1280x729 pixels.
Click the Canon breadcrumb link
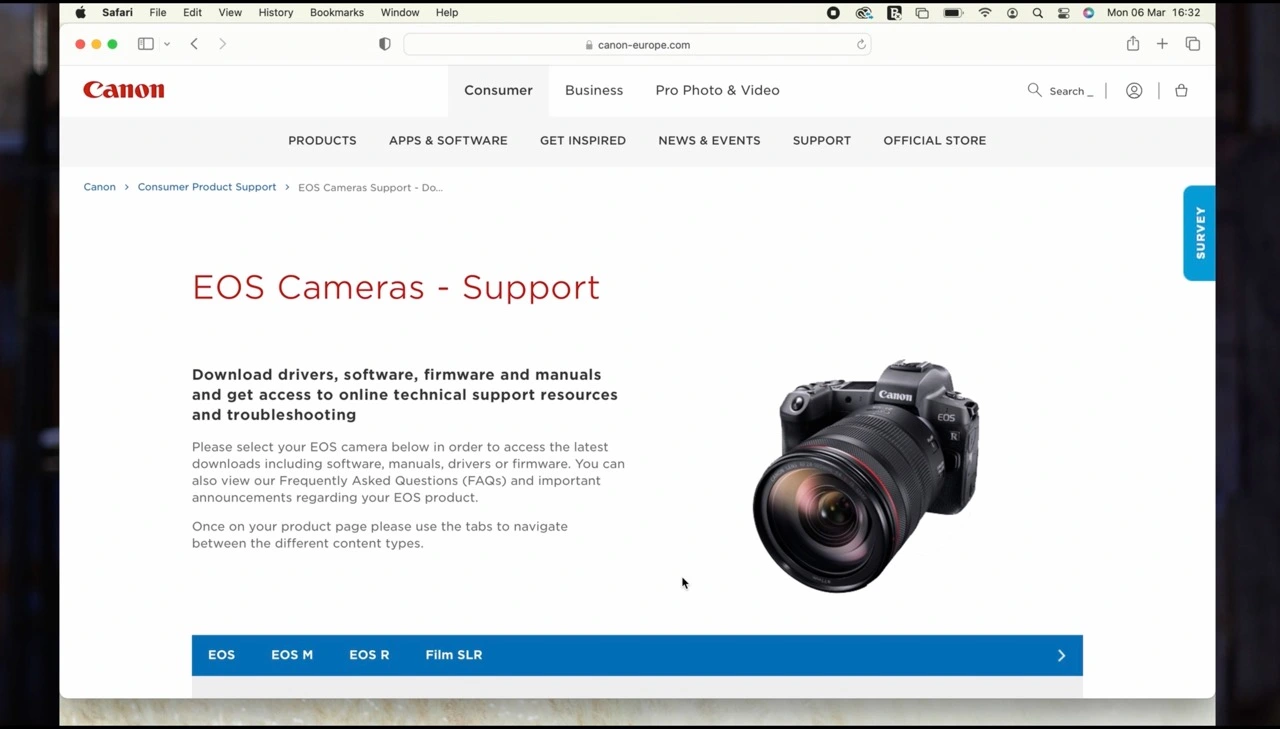pos(100,187)
